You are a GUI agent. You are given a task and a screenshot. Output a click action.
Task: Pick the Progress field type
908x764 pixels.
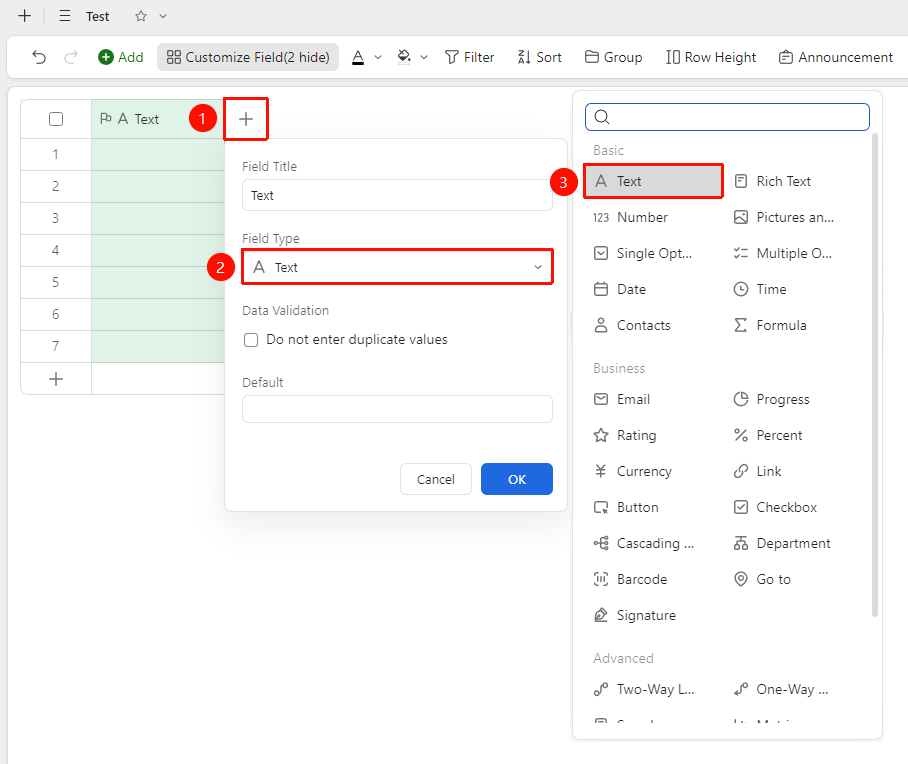[771, 399]
